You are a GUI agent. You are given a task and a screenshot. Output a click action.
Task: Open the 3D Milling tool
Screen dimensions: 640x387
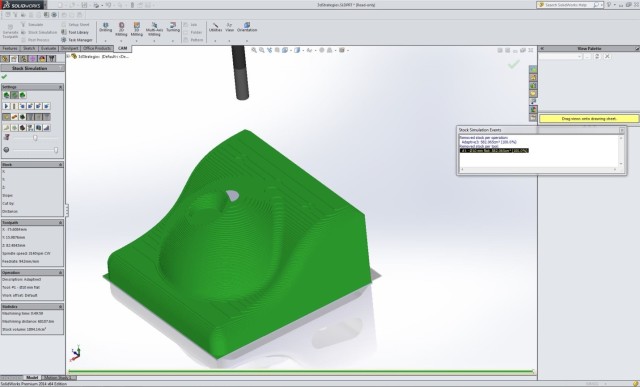click(137, 29)
